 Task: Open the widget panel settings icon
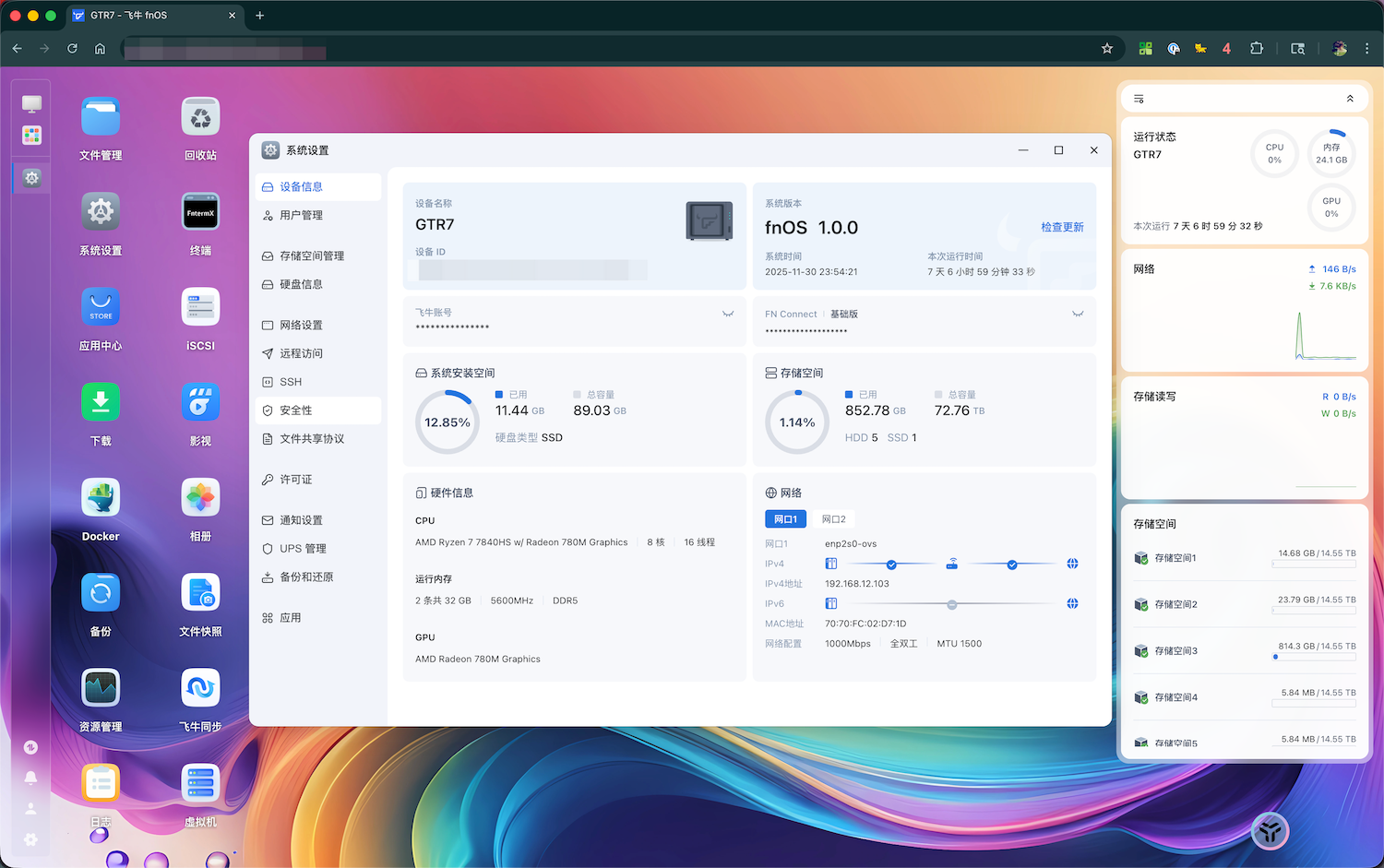click(x=1139, y=99)
